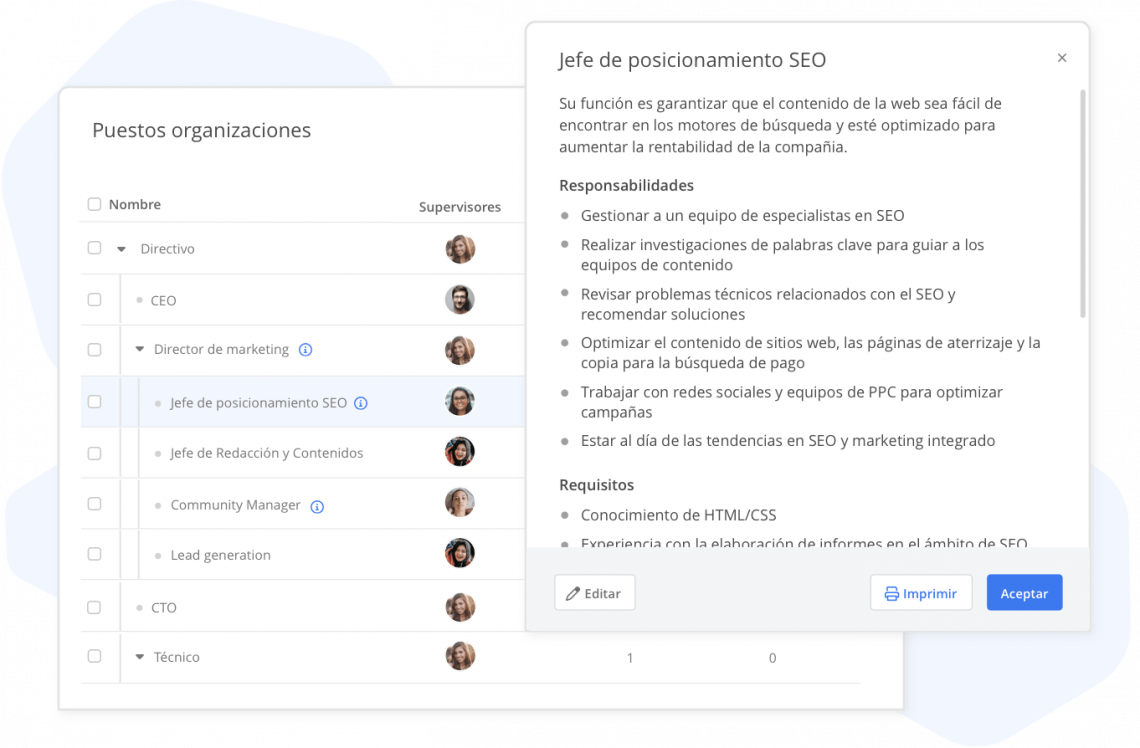Image resolution: width=1140 pixels, height=748 pixels.
Task: Collapse the Directivo group arrow
Action: [121, 249]
